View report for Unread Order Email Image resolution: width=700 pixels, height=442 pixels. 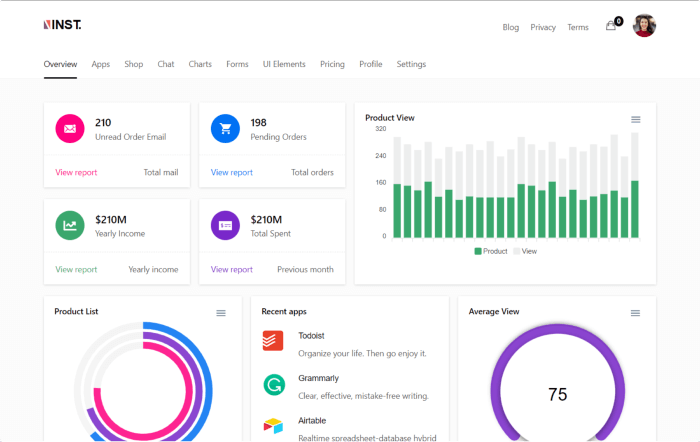pyautogui.click(x=76, y=172)
